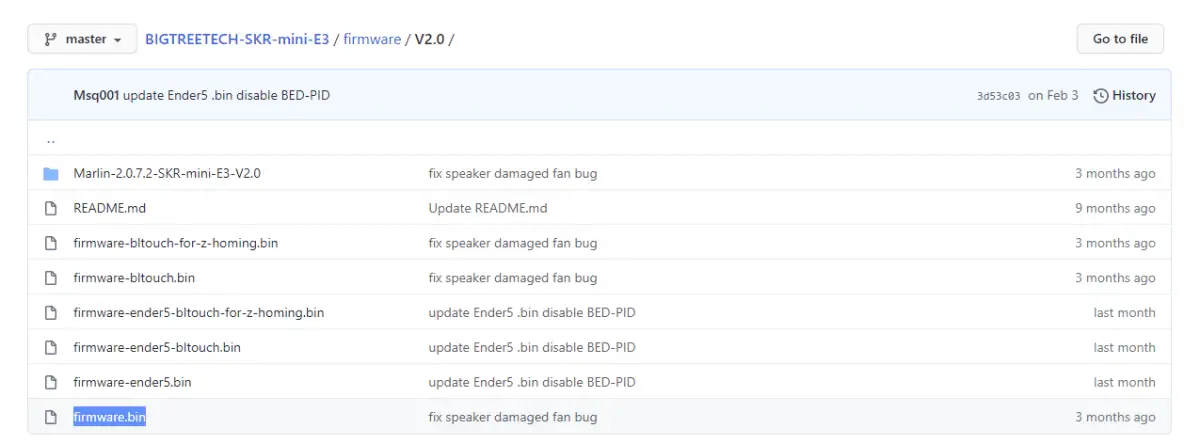The image size is (1200, 444).
Task: Open the BIGTREETECH-SKR-mini-E3 repository link
Action: 237,39
